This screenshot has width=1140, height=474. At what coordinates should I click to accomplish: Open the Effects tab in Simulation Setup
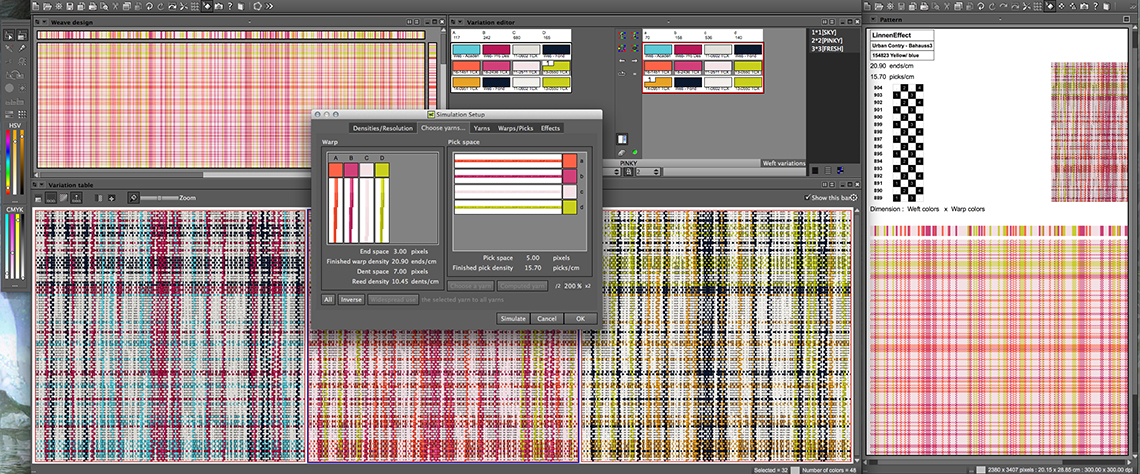click(550, 128)
